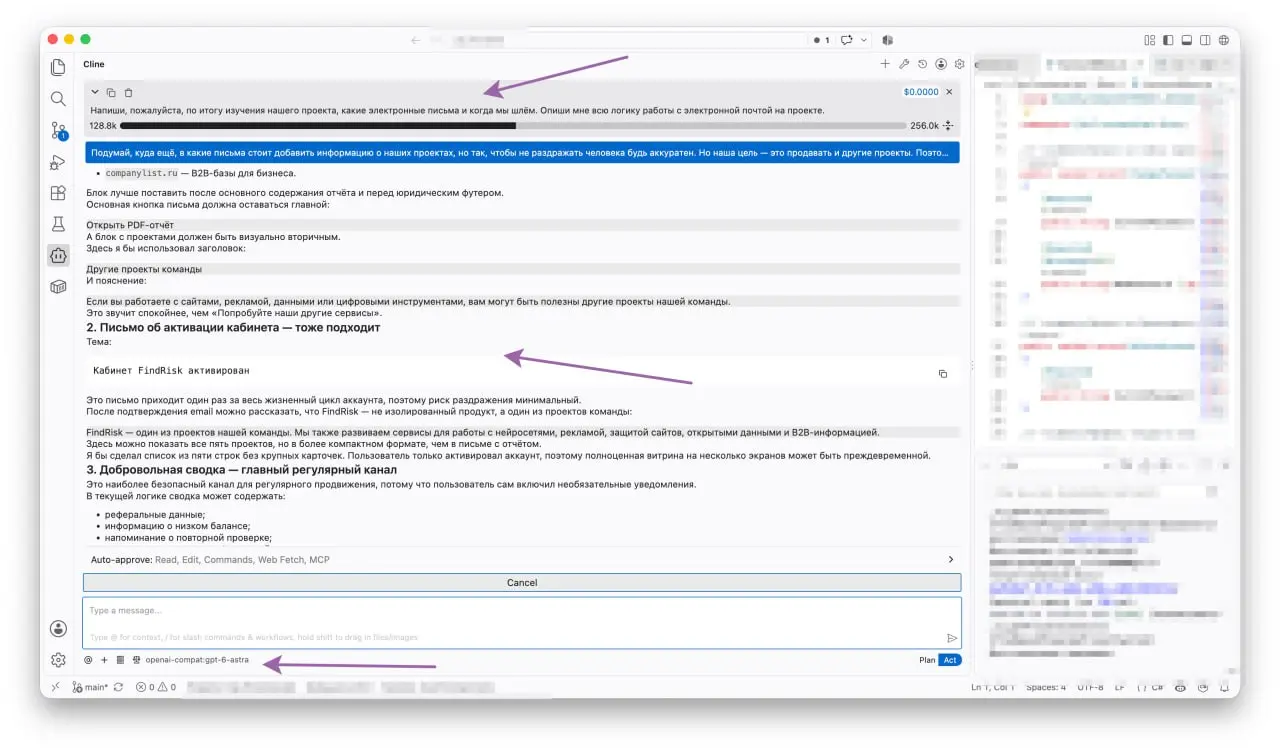Click 'Spaces: 4' indentation in status bar
Image resolution: width=1280 pixels, height=751 pixels.
[x=1046, y=687]
